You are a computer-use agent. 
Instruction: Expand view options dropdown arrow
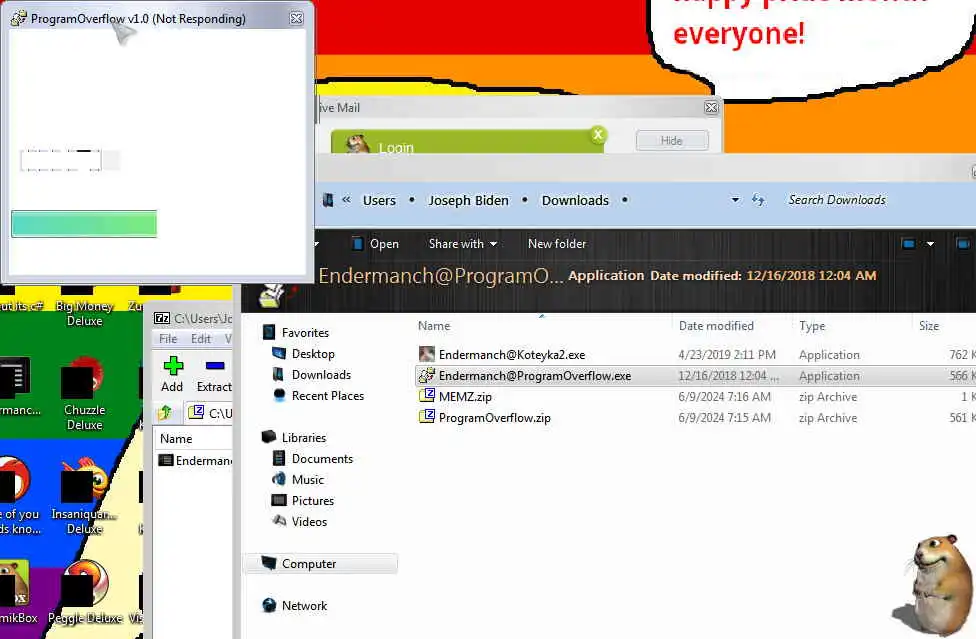click(930, 244)
